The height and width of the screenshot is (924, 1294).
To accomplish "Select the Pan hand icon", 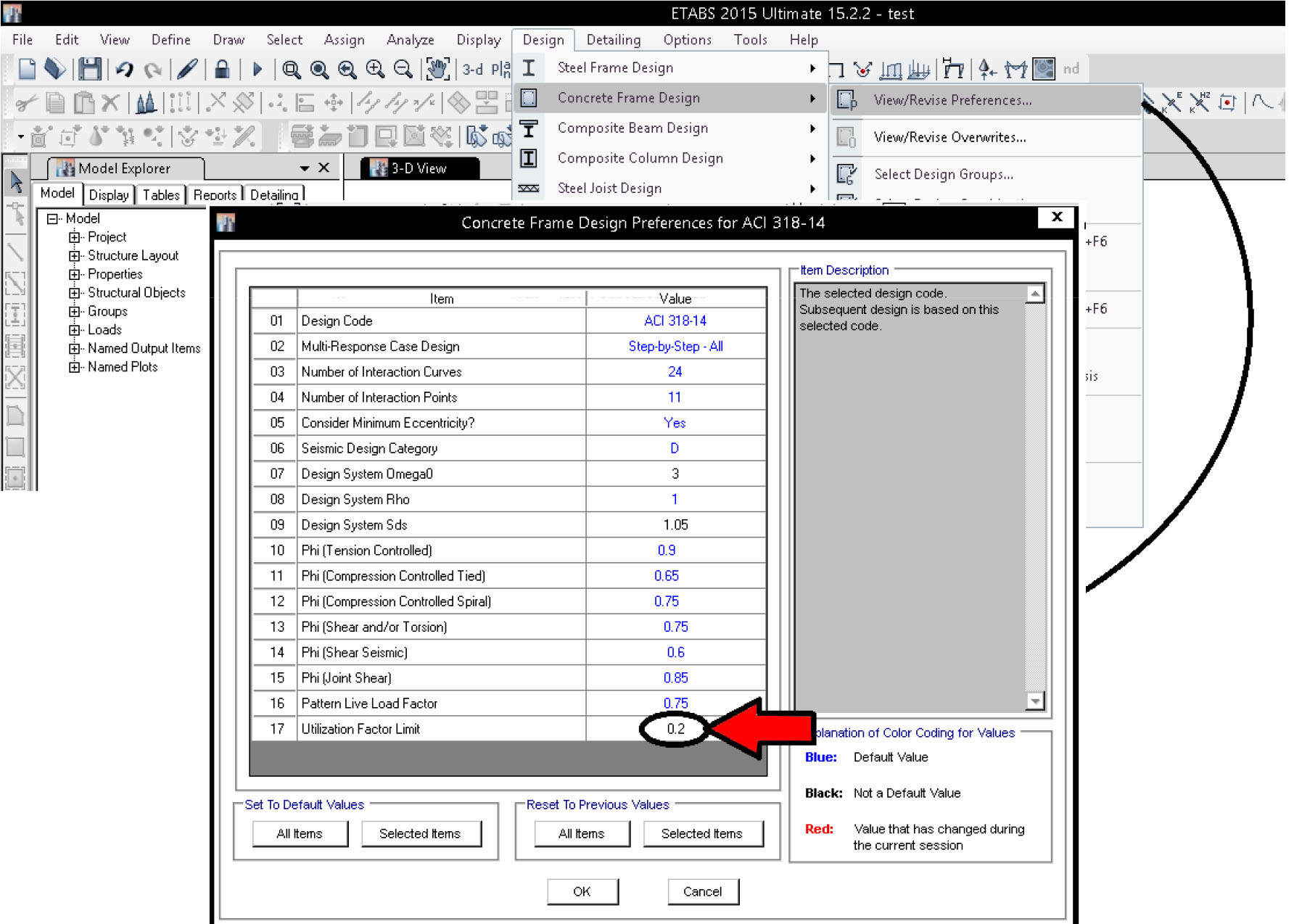I will [x=437, y=69].
